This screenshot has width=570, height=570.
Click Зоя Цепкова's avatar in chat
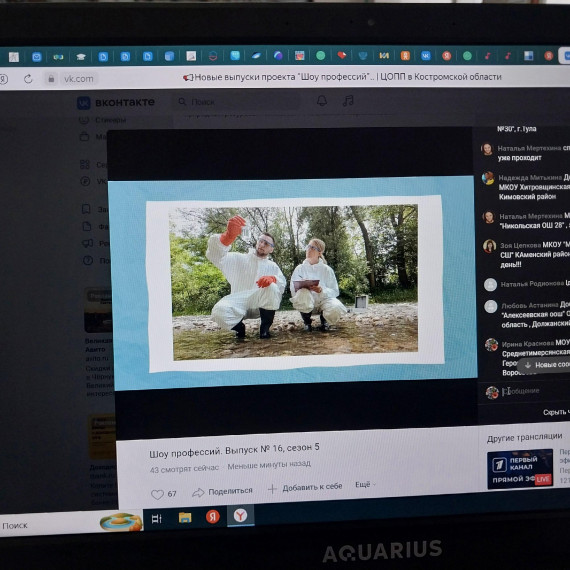tap(489, 246)
